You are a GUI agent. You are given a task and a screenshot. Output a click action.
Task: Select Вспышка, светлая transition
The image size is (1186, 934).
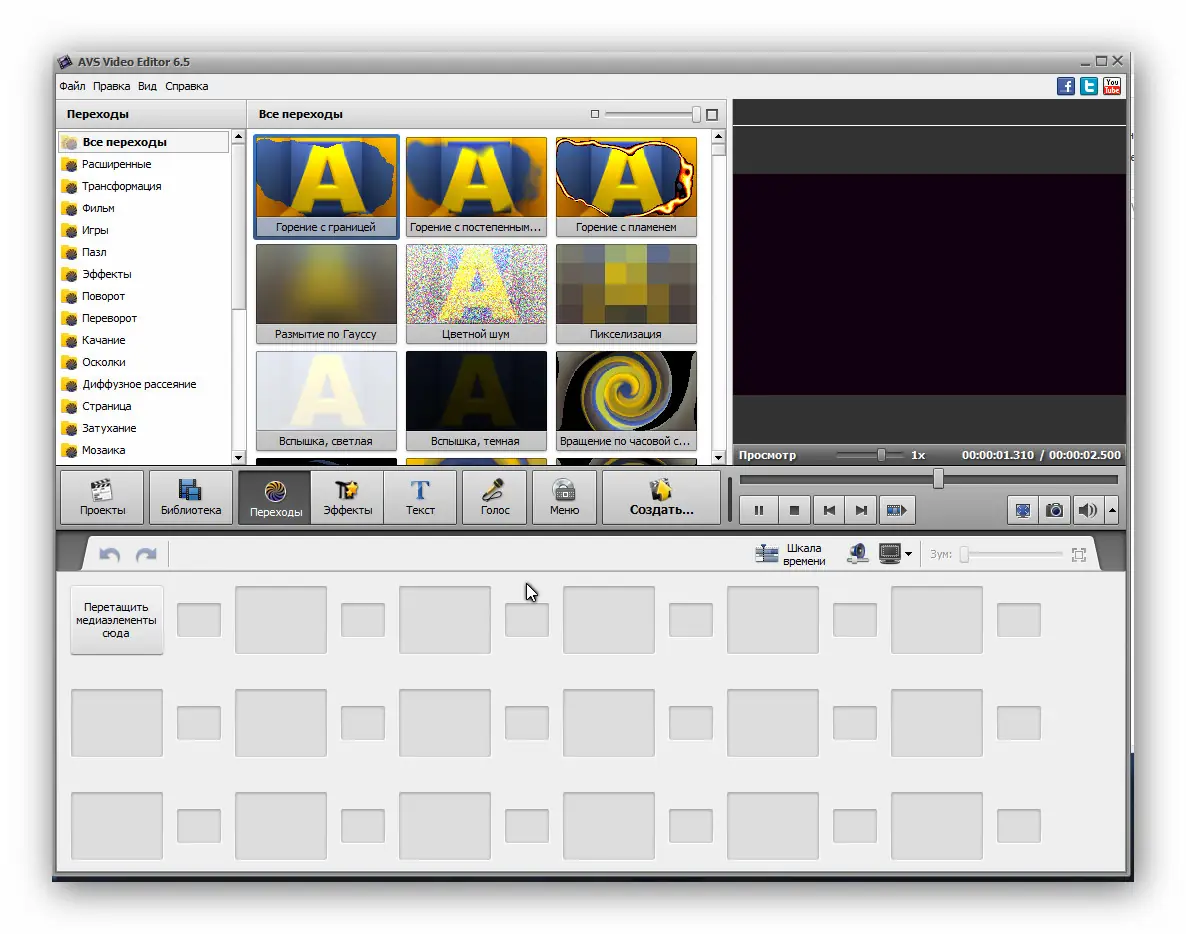(326, 401)
